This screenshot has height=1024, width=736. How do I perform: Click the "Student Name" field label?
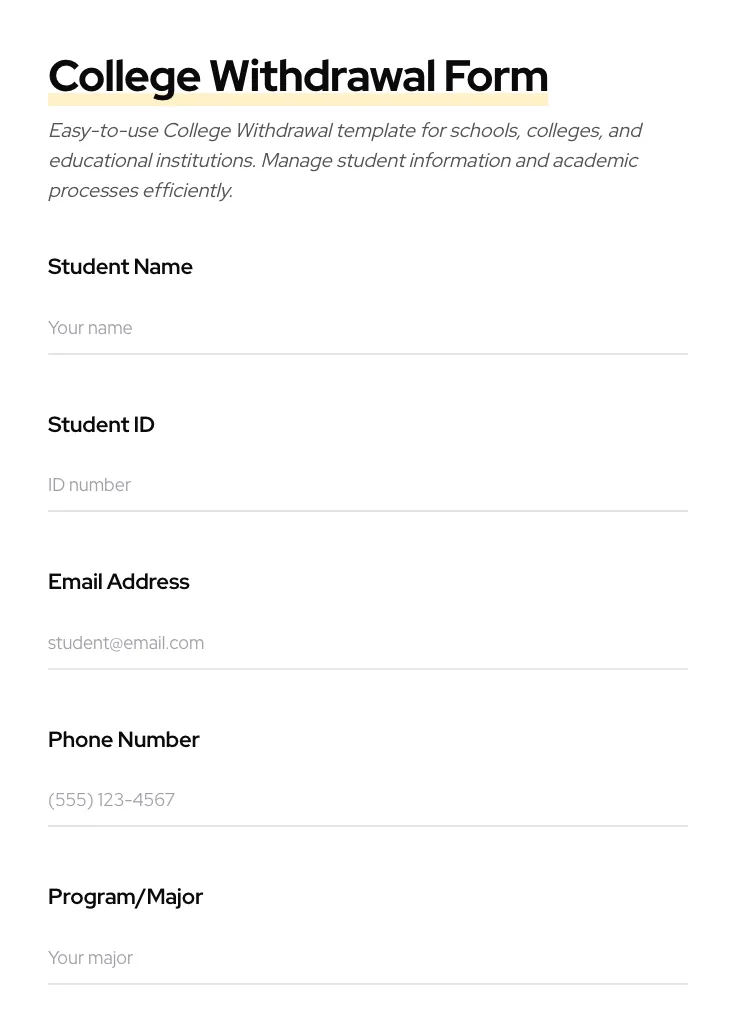tap(120, 267)
